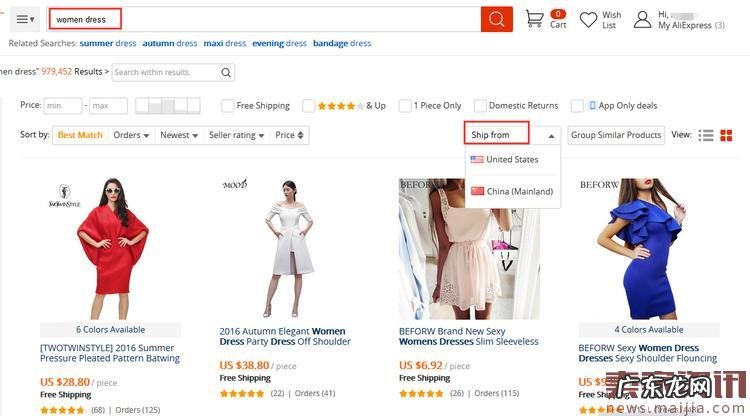Screen dimensions: 750x416
Task: Open the My AliExpress account icon
Action: [x=642, y=19]
